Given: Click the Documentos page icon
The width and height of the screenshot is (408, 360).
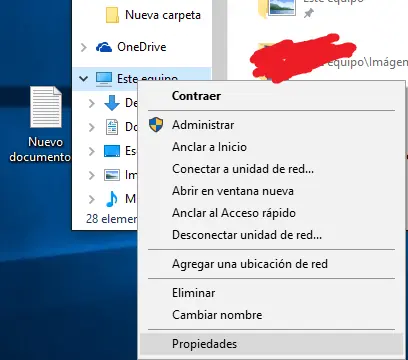Looking at the screenshot, I should (112, 127).
